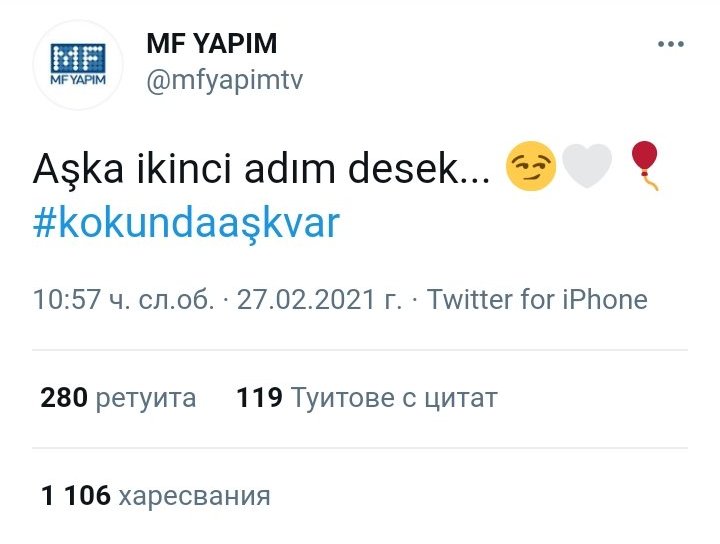Open the Twitter for iPhone source link
720x544 pixels.
537,300
